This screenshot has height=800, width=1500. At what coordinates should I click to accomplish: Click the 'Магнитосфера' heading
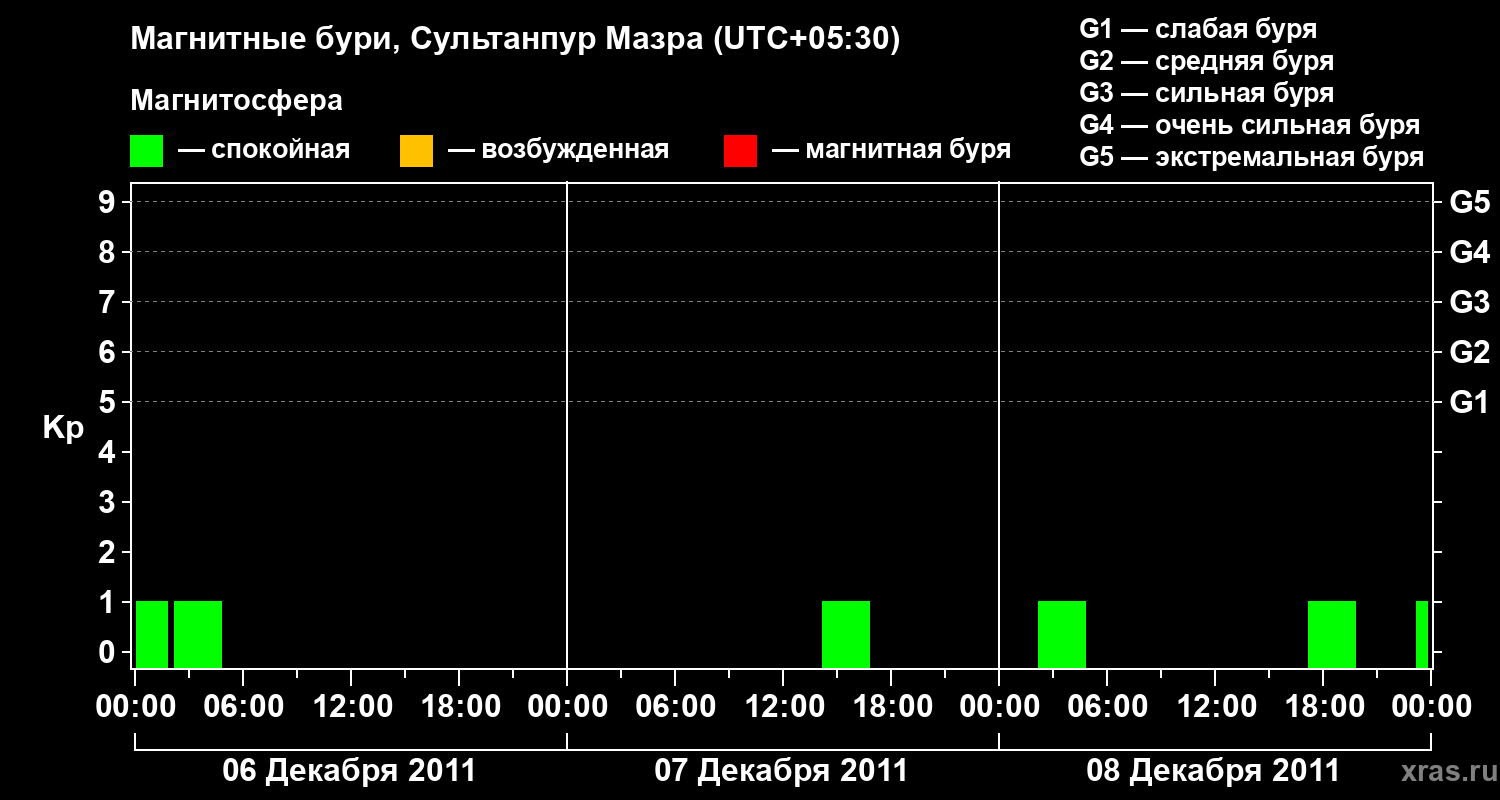[x=237, y=101]
